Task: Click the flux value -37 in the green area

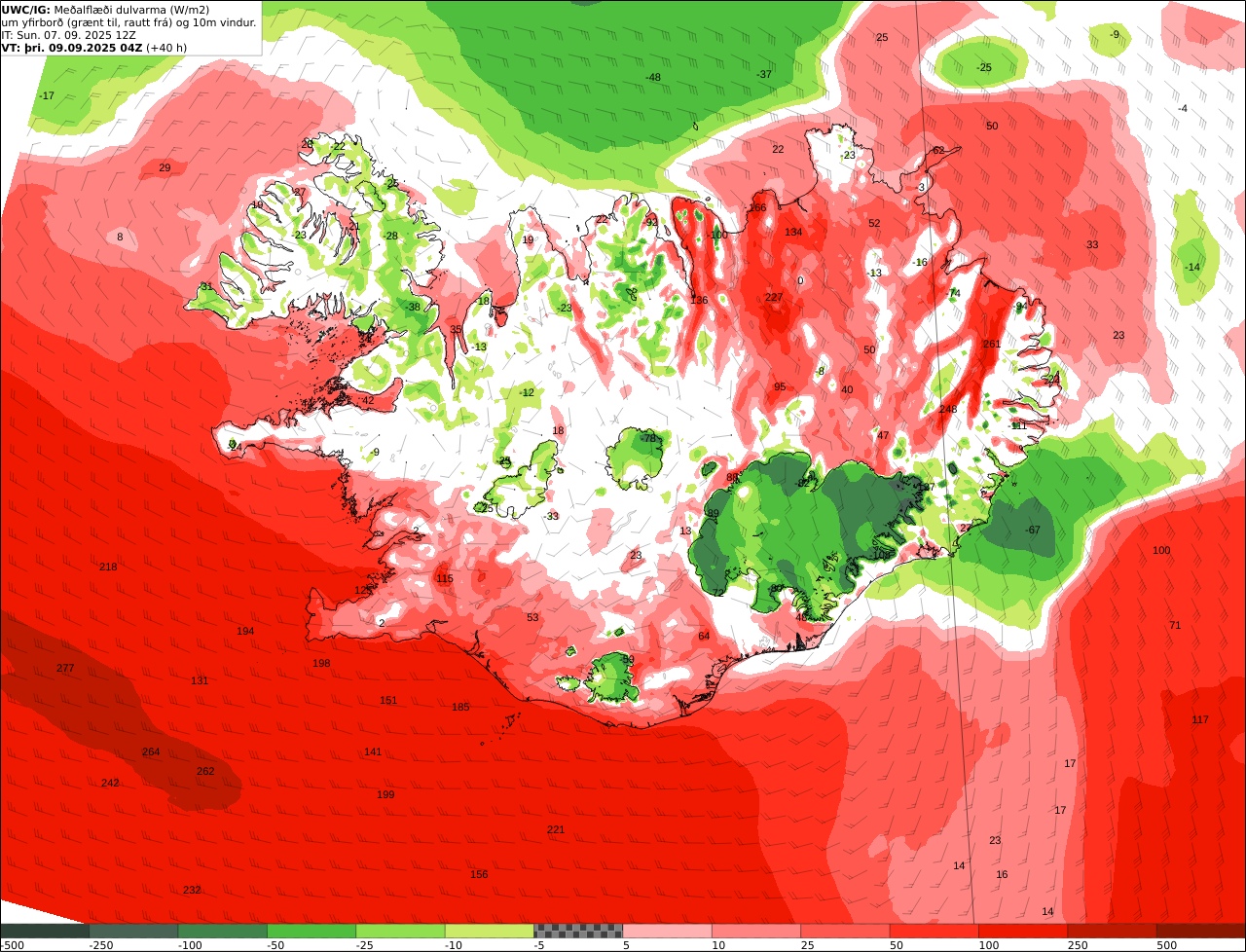Action: pos(765,75)
